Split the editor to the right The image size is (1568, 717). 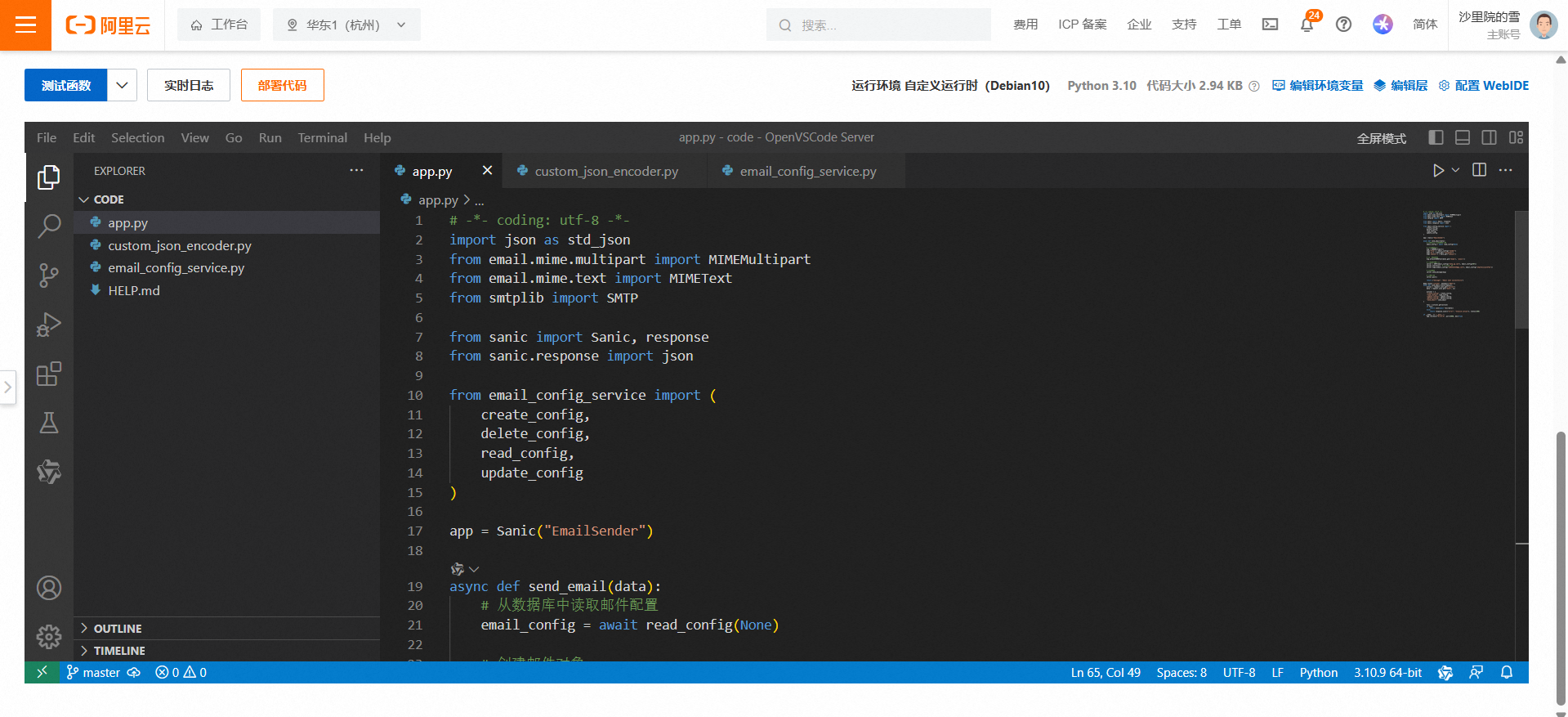(1479, 170)
